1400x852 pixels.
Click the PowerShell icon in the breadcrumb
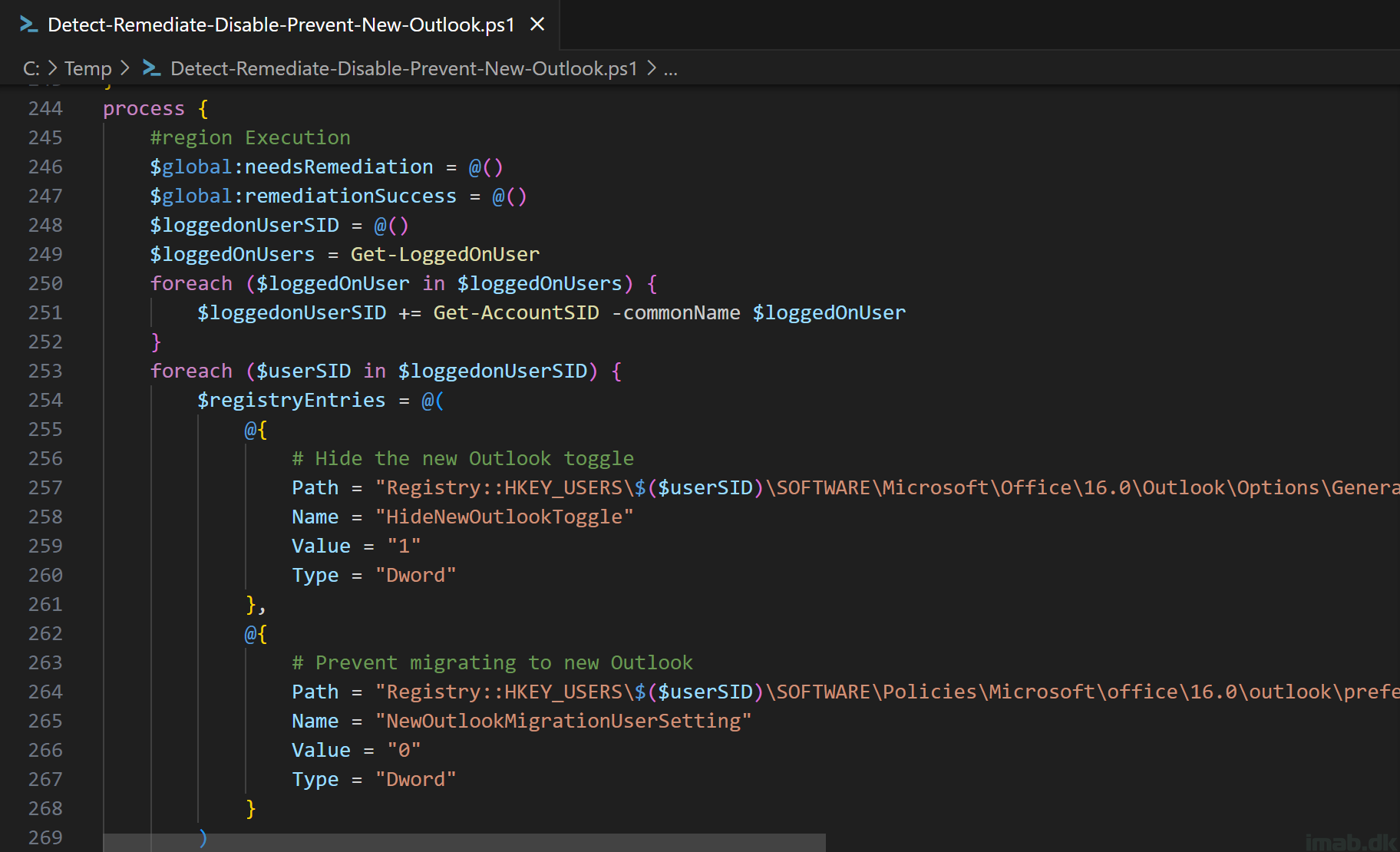point(152,68)
